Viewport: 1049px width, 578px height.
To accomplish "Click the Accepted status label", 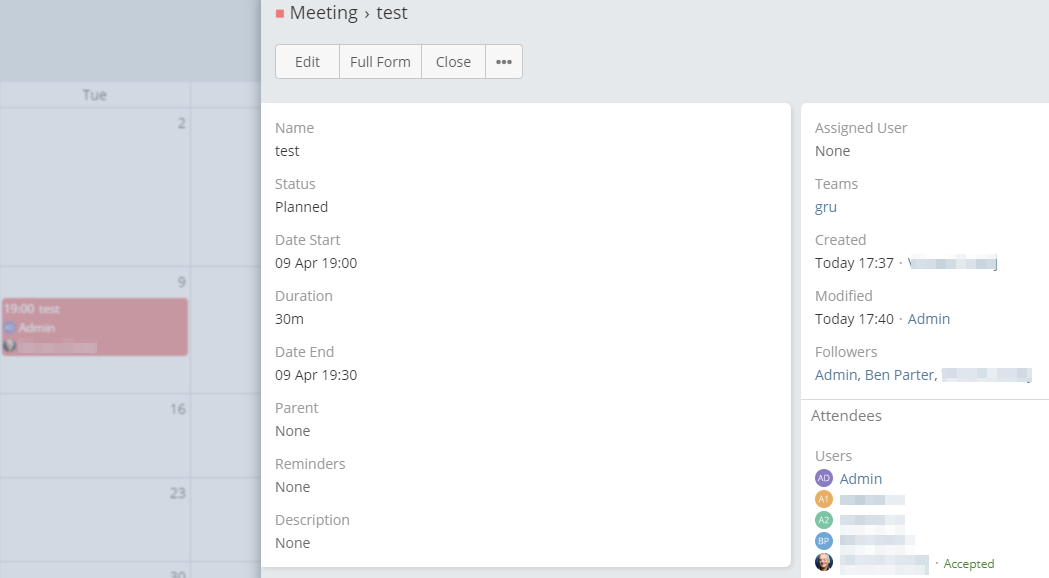I will [x=969, y=564].
